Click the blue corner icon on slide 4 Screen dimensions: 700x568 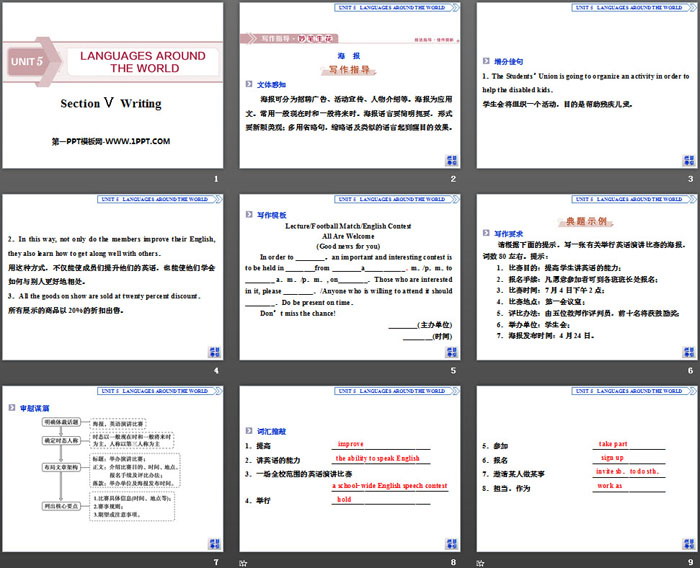214,352
